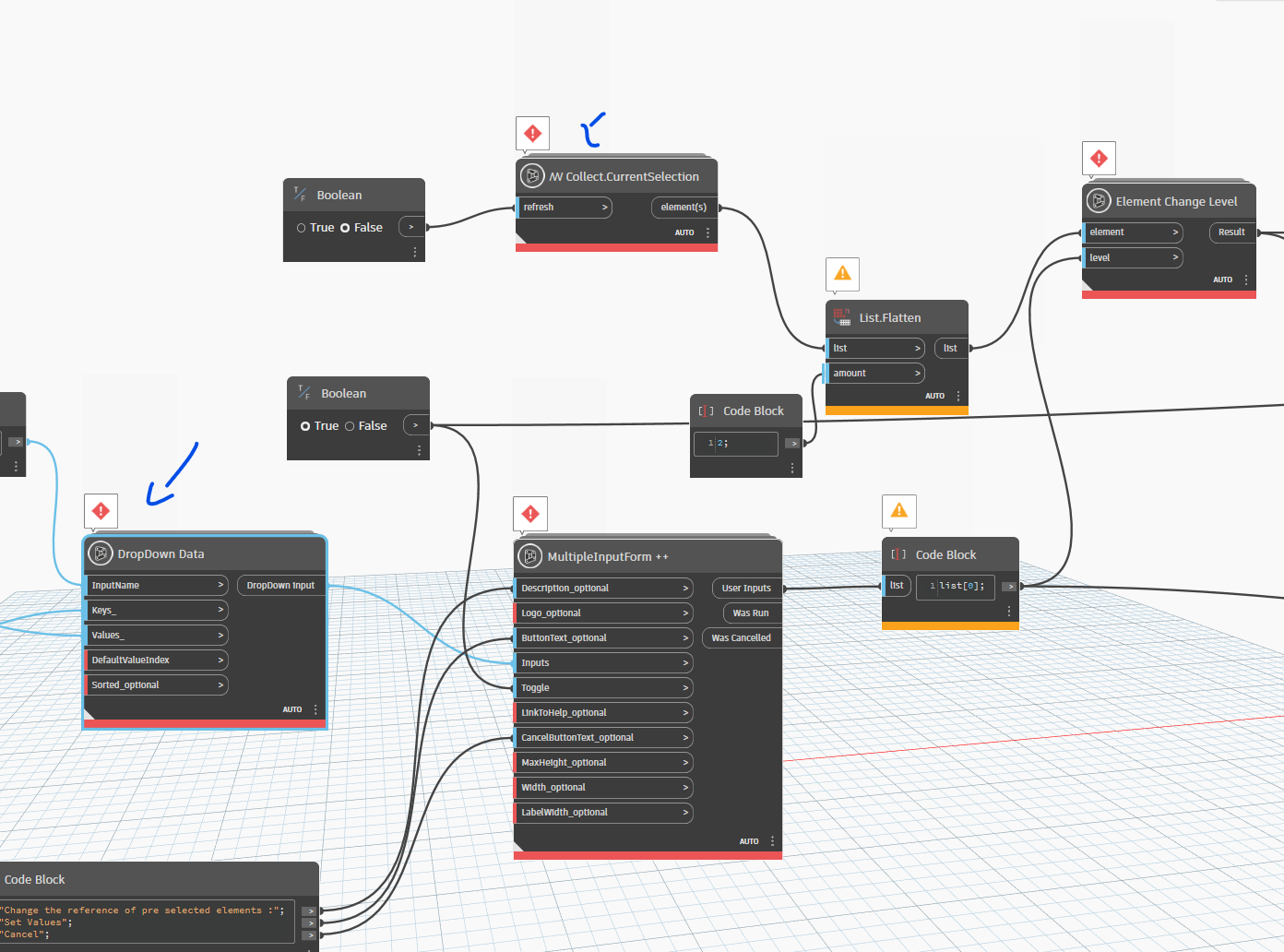The width and height of the screenshot is (1284, 952).
Task: Click the bracket icon on the orange Code Block
Action: [x=897, y=554]
